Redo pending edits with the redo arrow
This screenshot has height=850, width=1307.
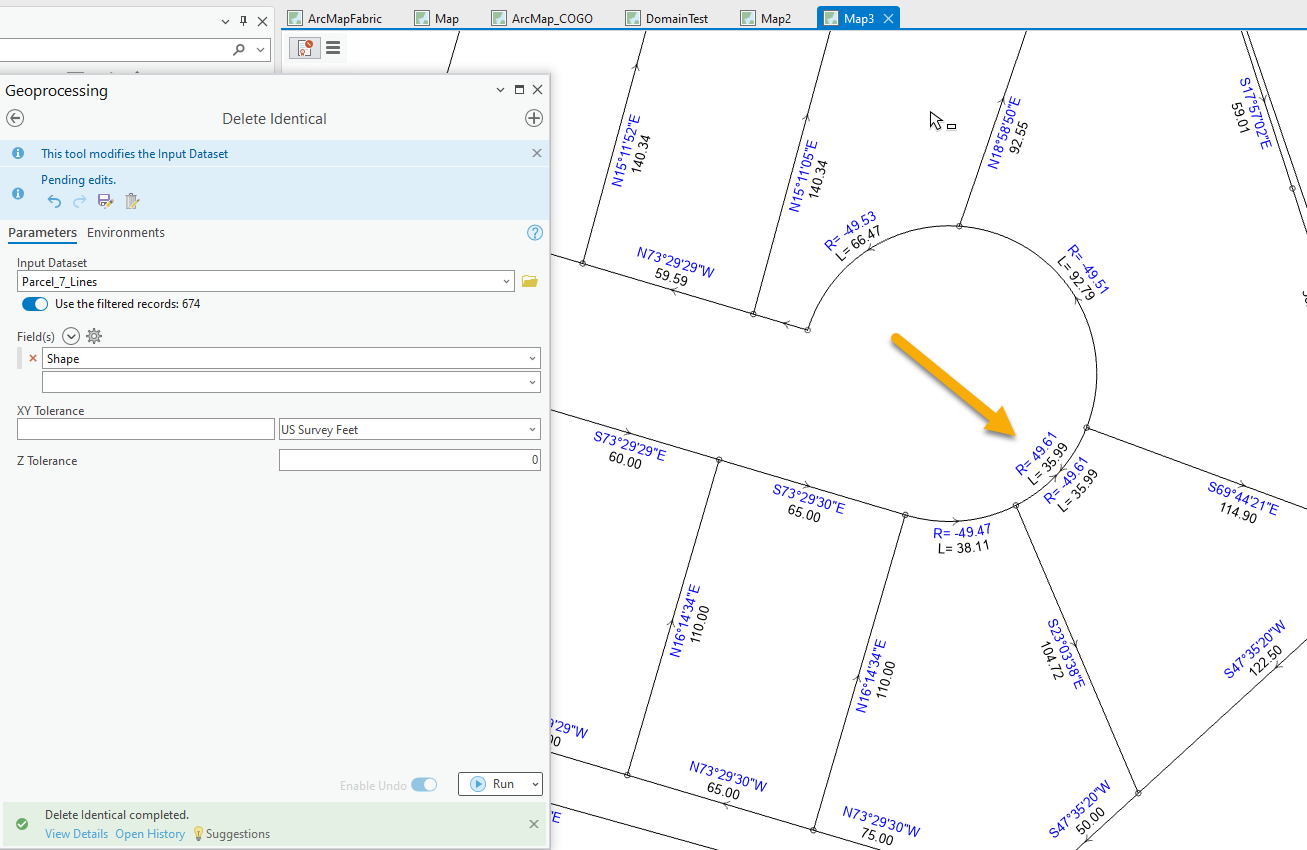[x=79, y=201]
